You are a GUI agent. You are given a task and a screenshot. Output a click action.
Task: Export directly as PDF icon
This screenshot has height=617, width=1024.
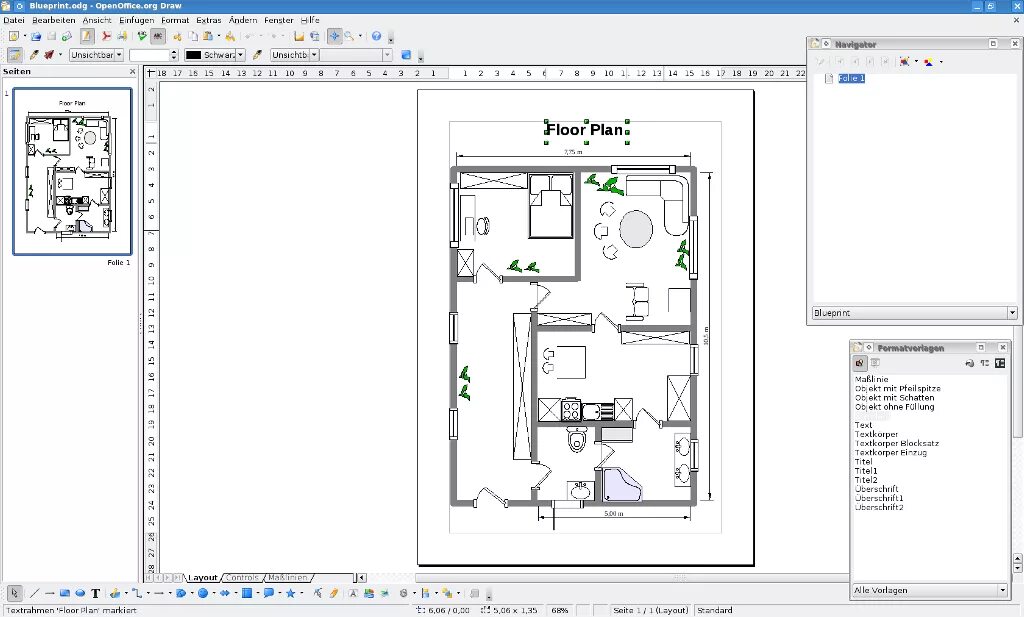pyautogui.click(x=106, y=37)
